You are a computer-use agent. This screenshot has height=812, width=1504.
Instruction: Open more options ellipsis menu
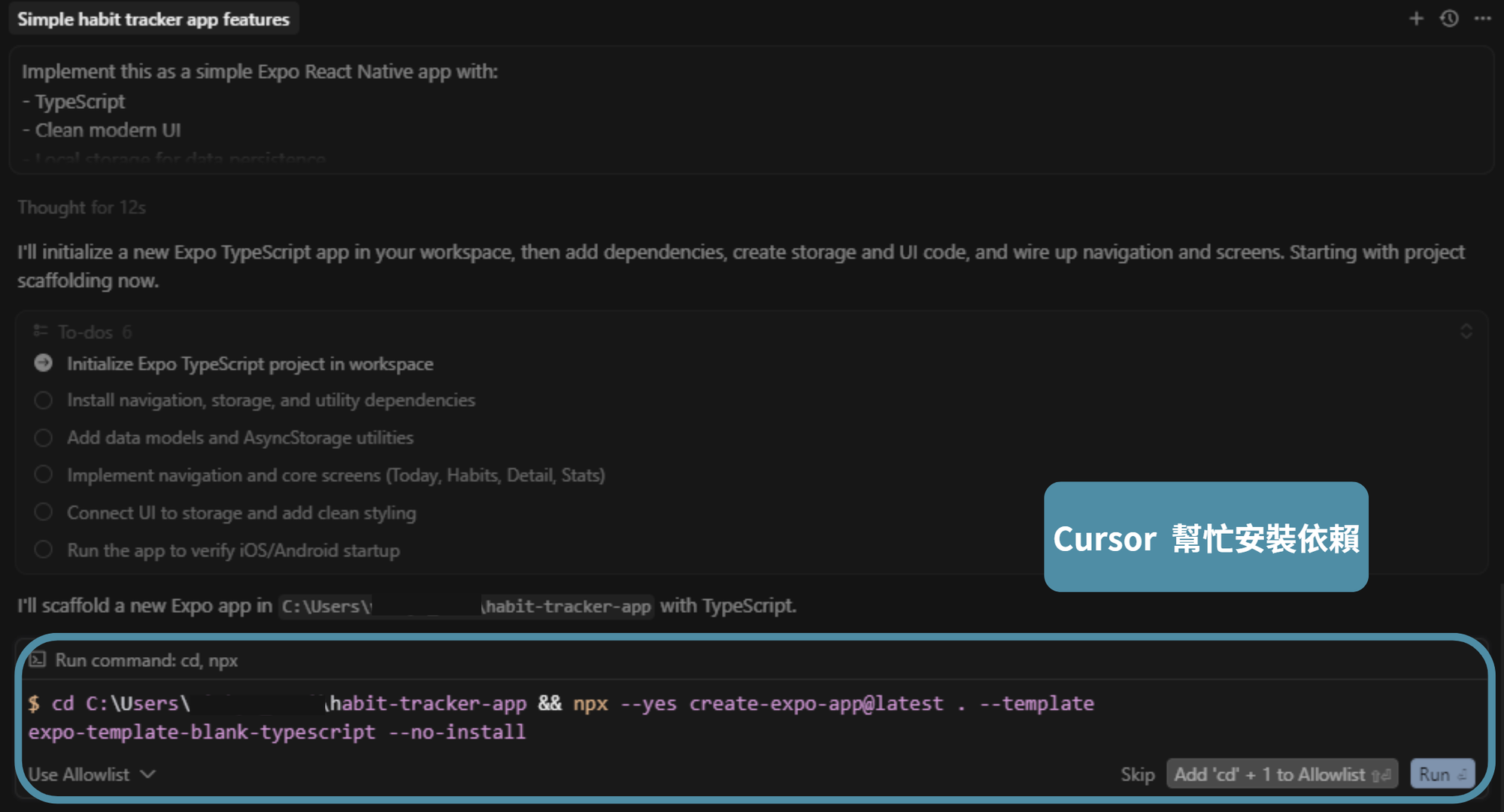pyautogui.click(x=1482, y=19)
